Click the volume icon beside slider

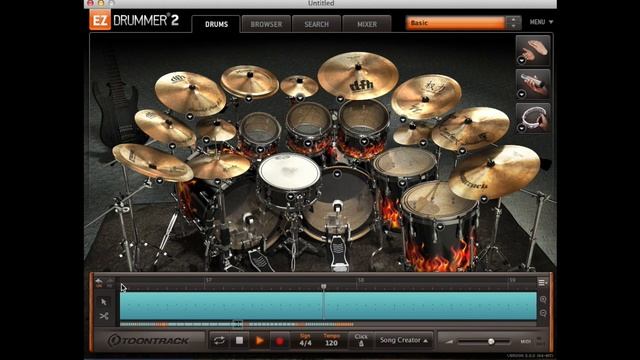(449, 341)
